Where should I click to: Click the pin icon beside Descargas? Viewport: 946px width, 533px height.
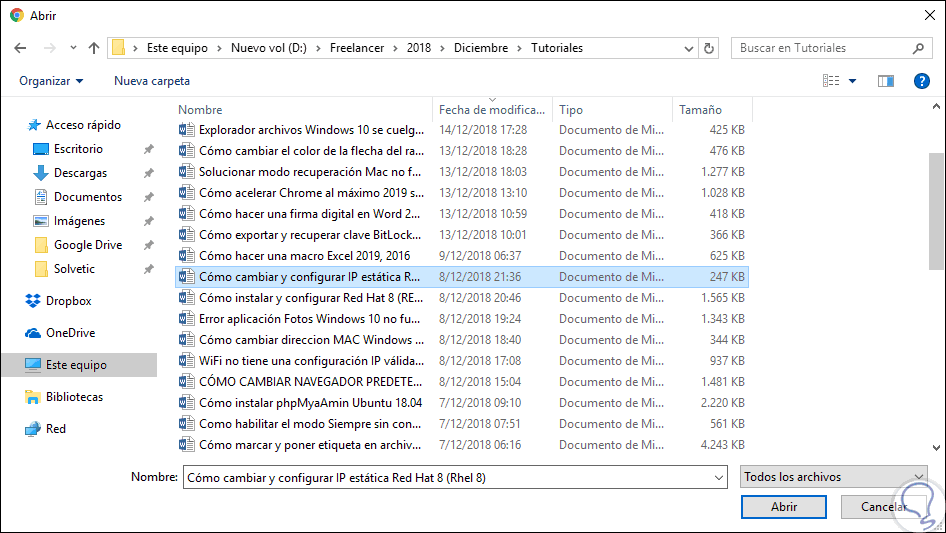pyautogui.click(x=148, y=173)
